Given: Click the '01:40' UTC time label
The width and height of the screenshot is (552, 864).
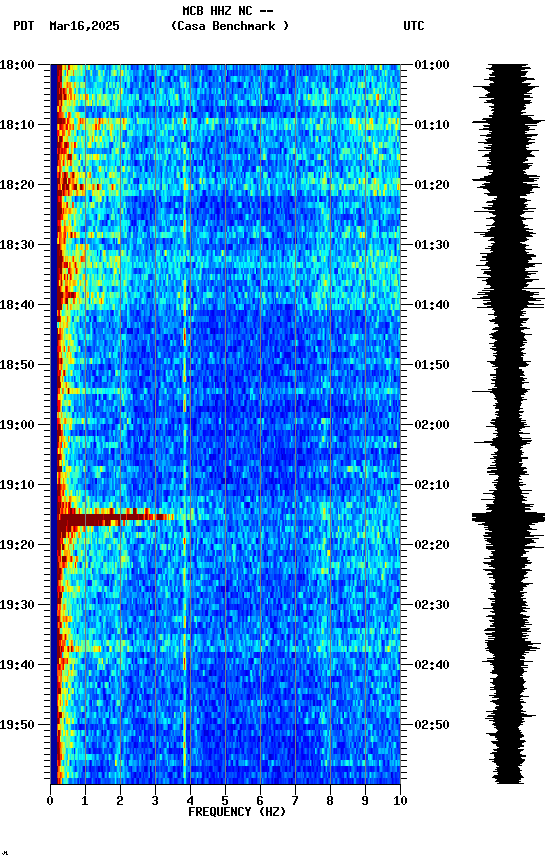Looking at the screenshot, I should (x=432, y=305).
